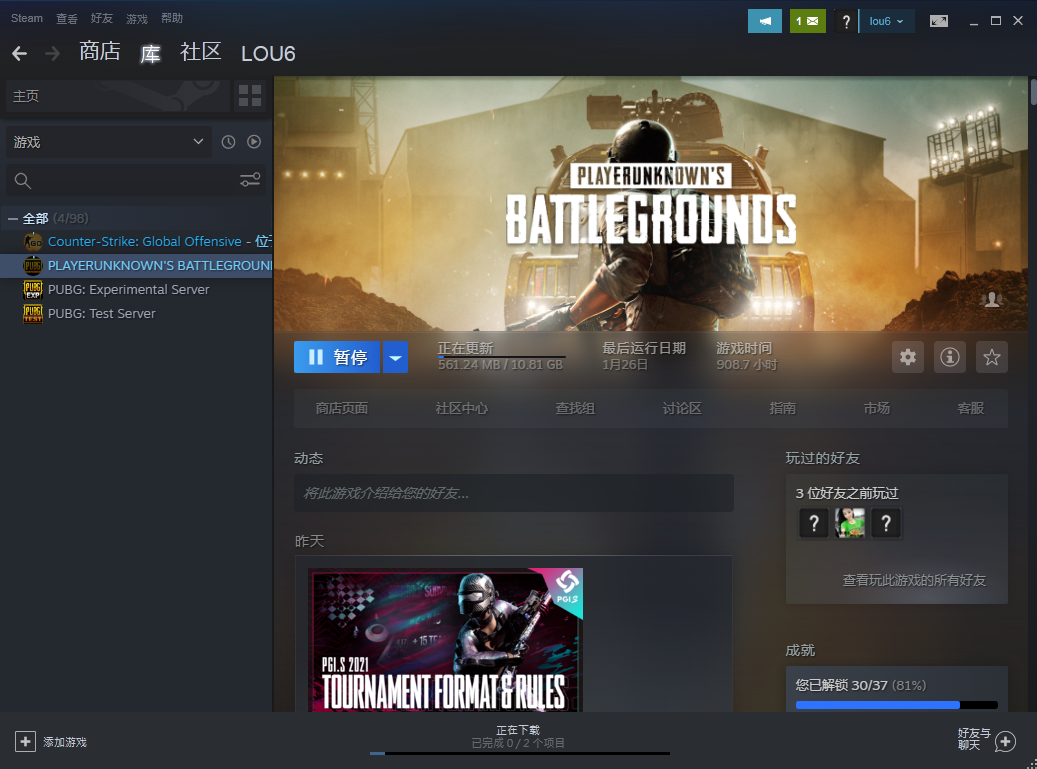The width and height of the screenshot is (1037, 769).
Task: Open the green inbox notification icon
Action: 807,21
